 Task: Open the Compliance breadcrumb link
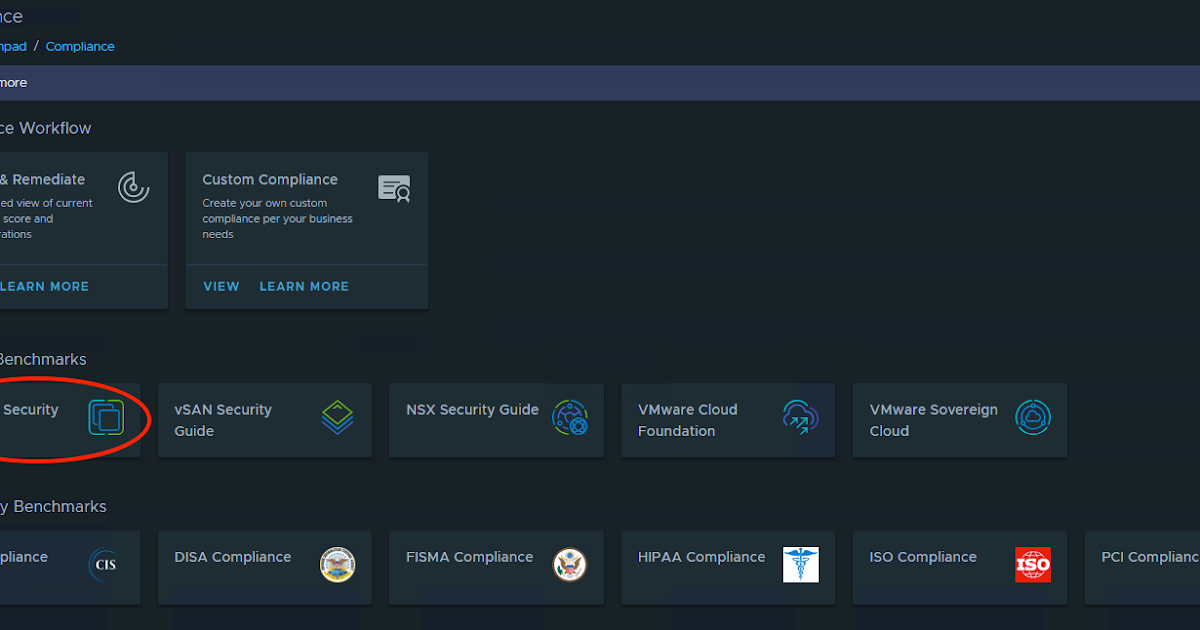80,46
